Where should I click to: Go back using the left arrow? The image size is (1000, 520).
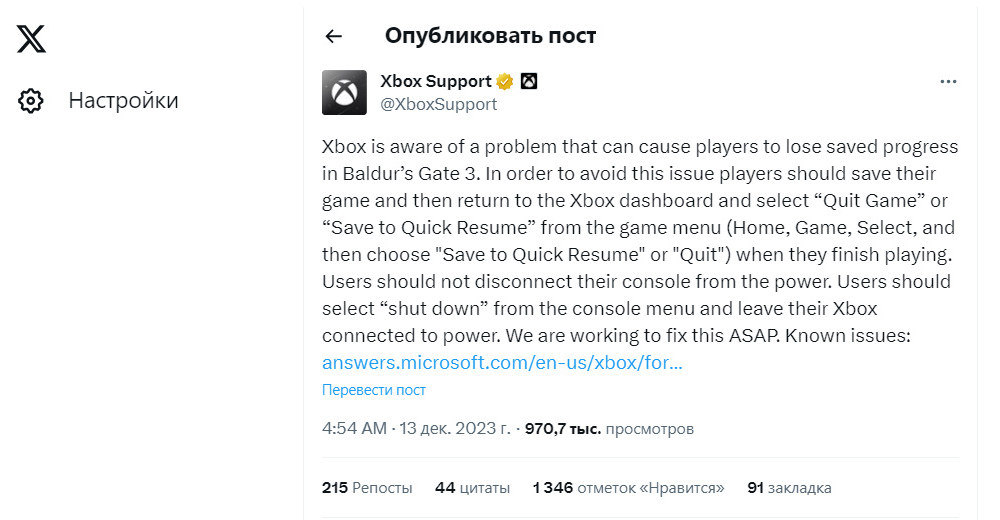[x=334, y=36]
